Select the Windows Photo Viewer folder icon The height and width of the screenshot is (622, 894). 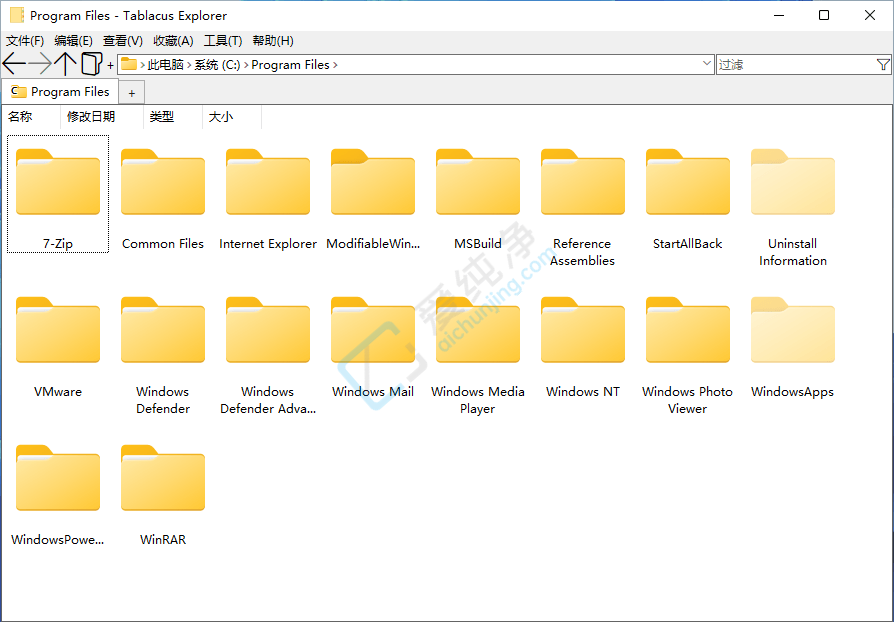coord(688,330)
